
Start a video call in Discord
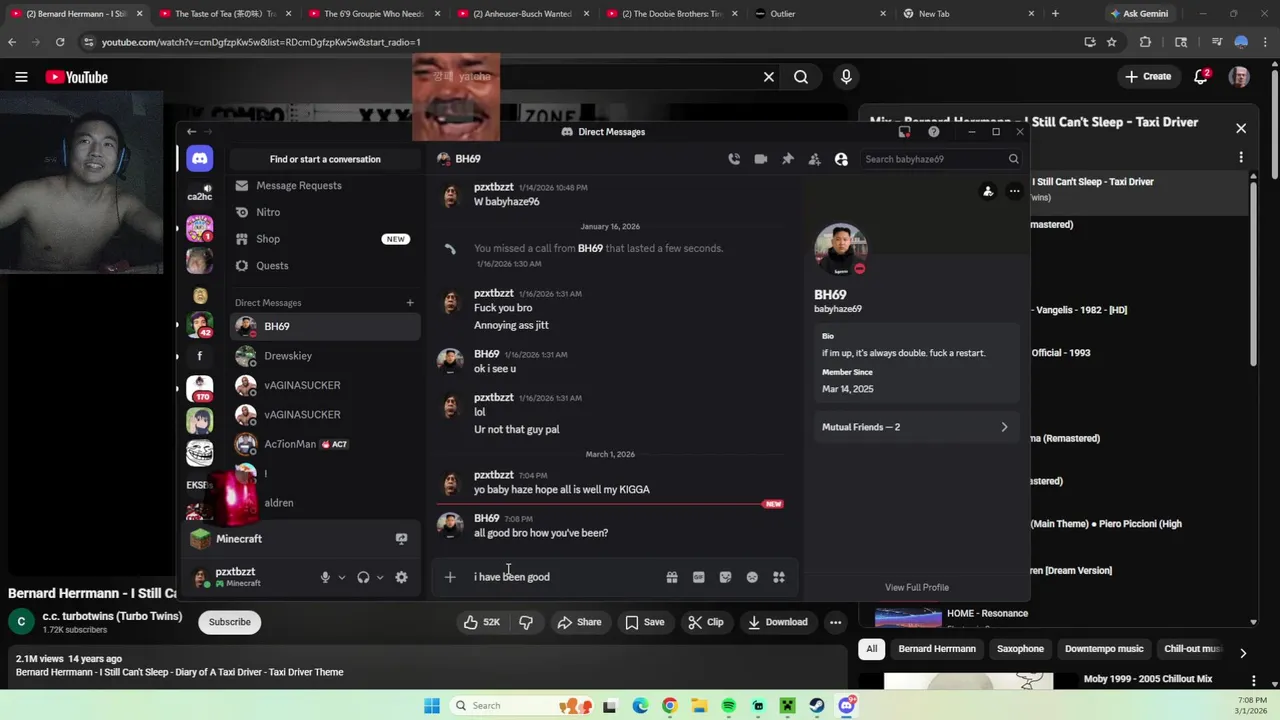click(x=761, y=159)
